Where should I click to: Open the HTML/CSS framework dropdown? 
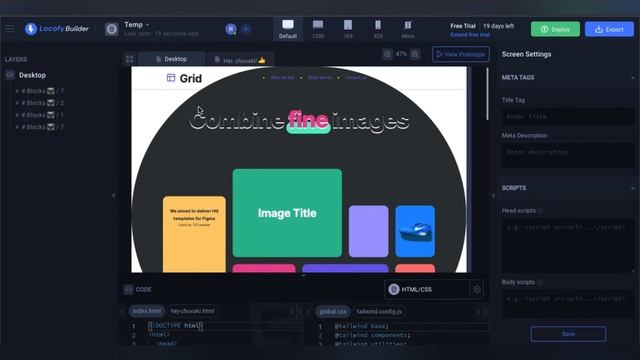[x=427, y=289]
